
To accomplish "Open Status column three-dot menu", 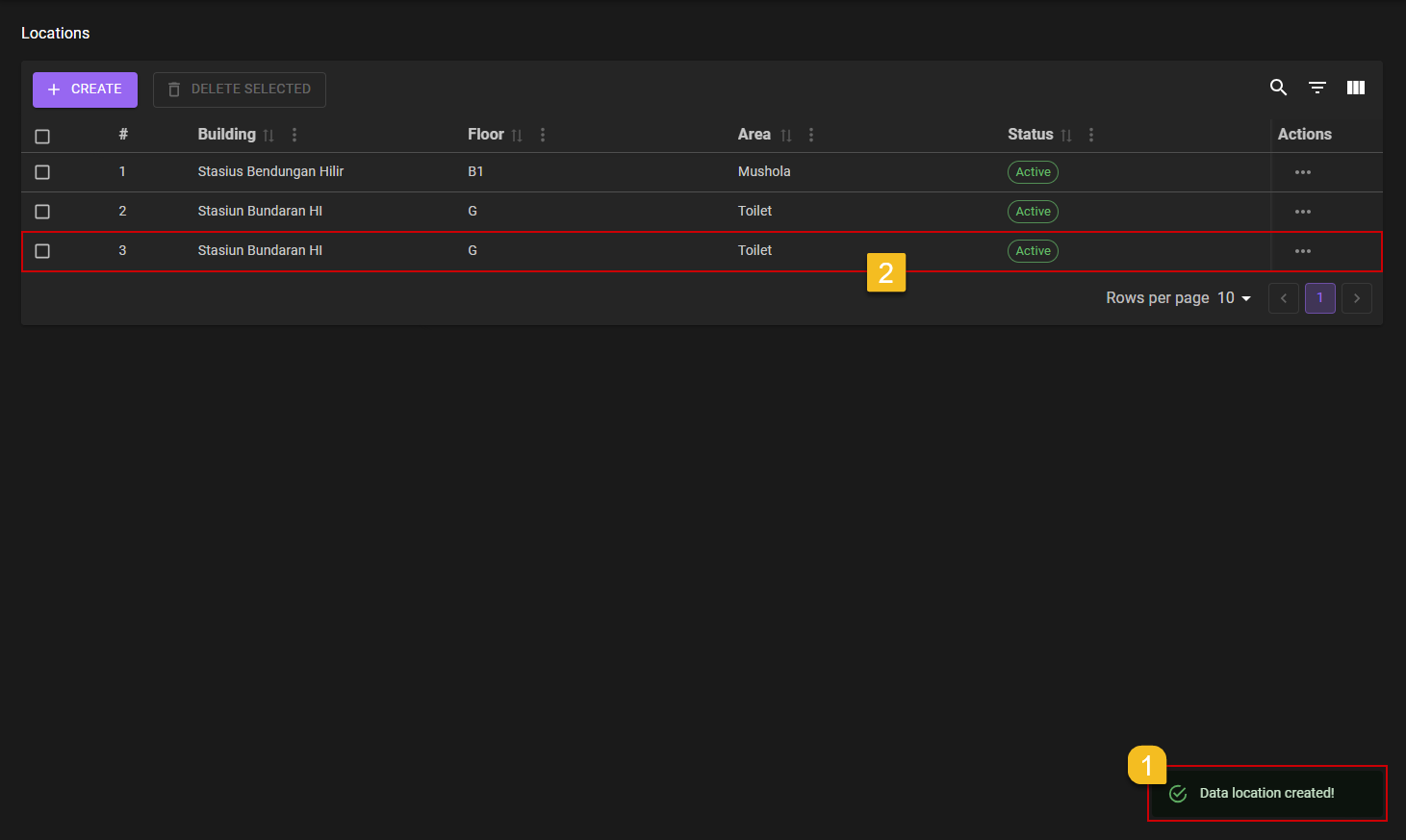I will [1091, 135].
